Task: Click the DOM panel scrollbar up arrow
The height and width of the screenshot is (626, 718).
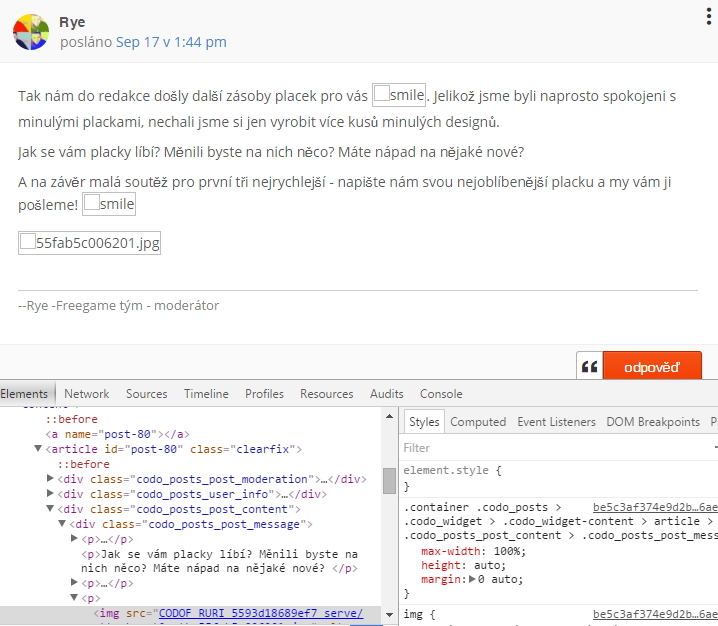Action: (x=390, y=416)
